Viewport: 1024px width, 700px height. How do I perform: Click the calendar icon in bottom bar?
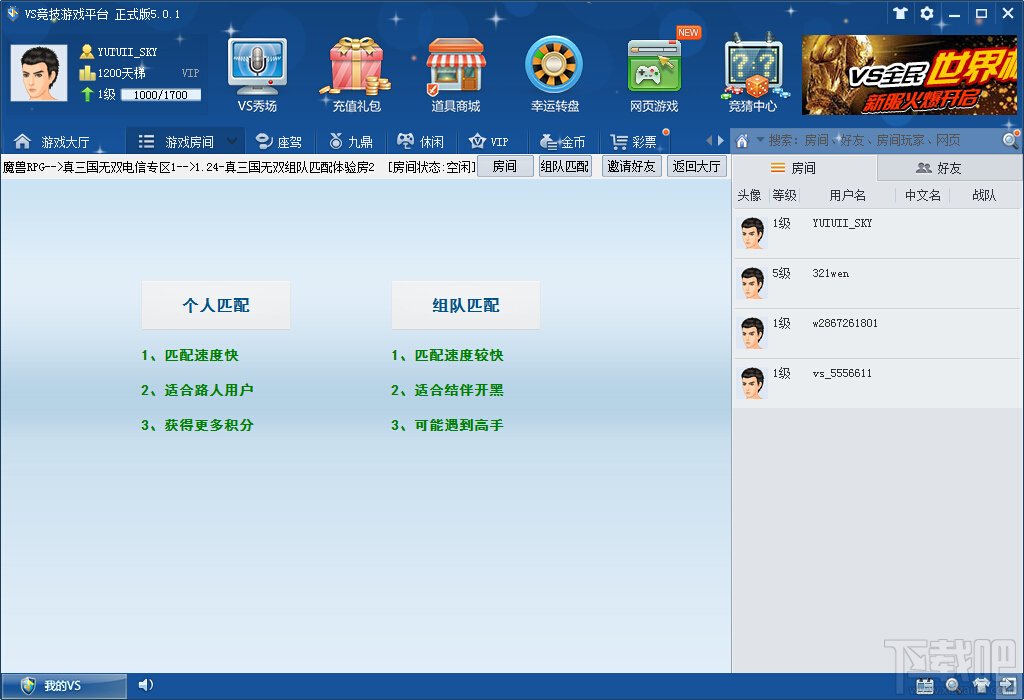pos(925,686)
